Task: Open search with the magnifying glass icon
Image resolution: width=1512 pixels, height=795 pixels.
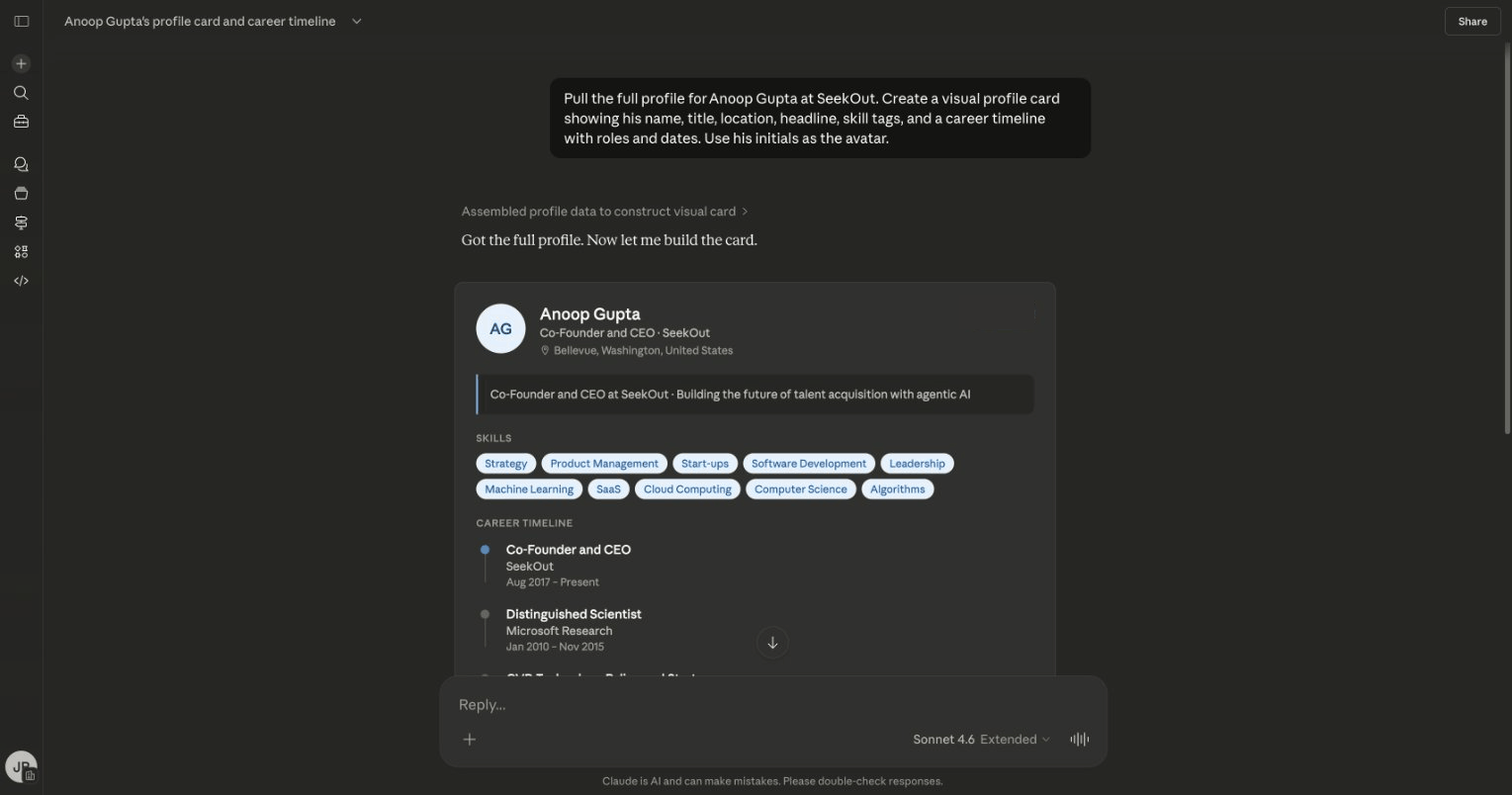Action: tap(21, 92)
